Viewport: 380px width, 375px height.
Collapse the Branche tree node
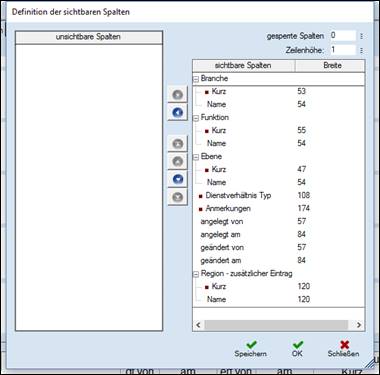point(196,79)
